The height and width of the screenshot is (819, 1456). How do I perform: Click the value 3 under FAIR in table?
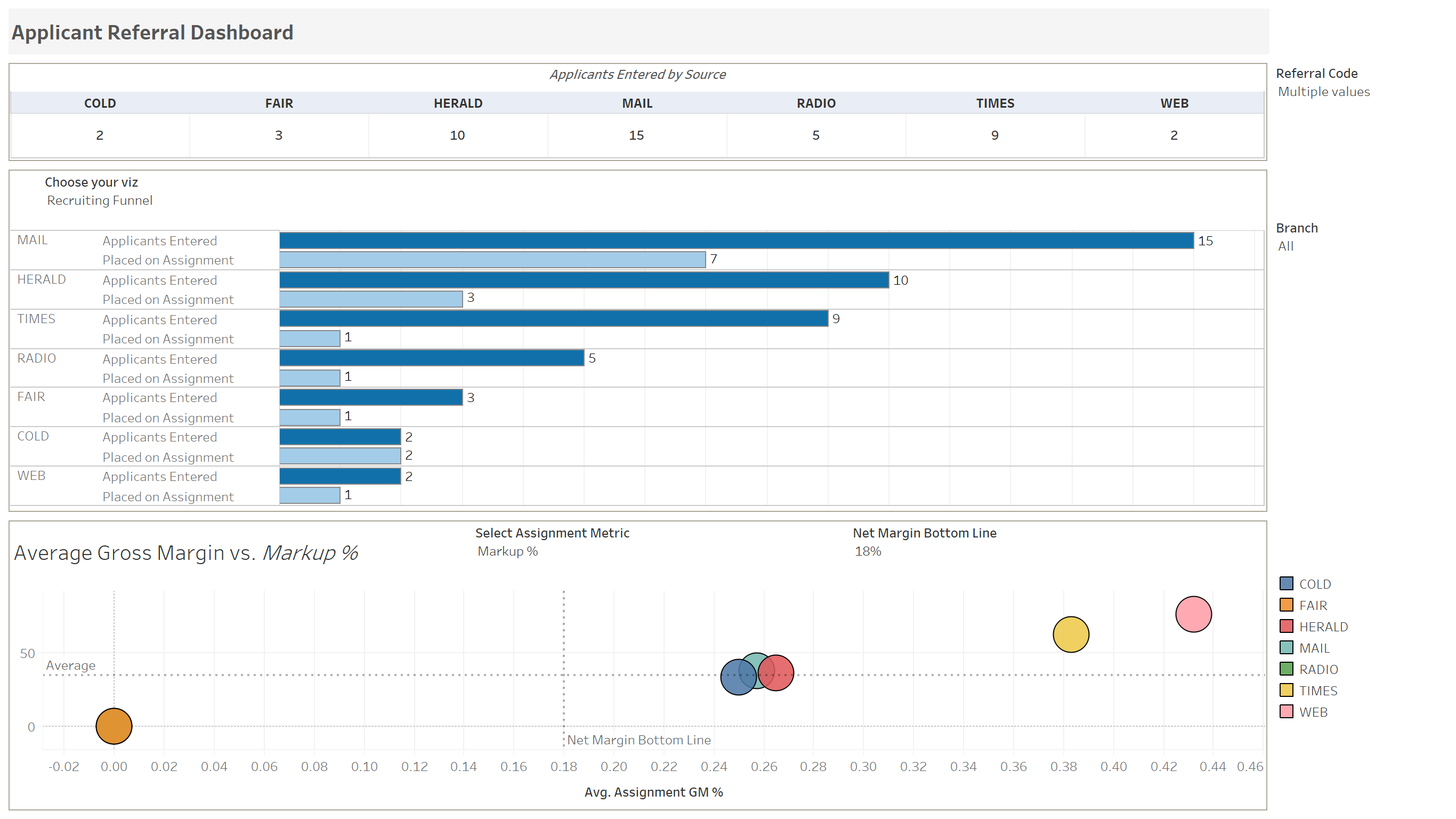(x=279, y=135)
